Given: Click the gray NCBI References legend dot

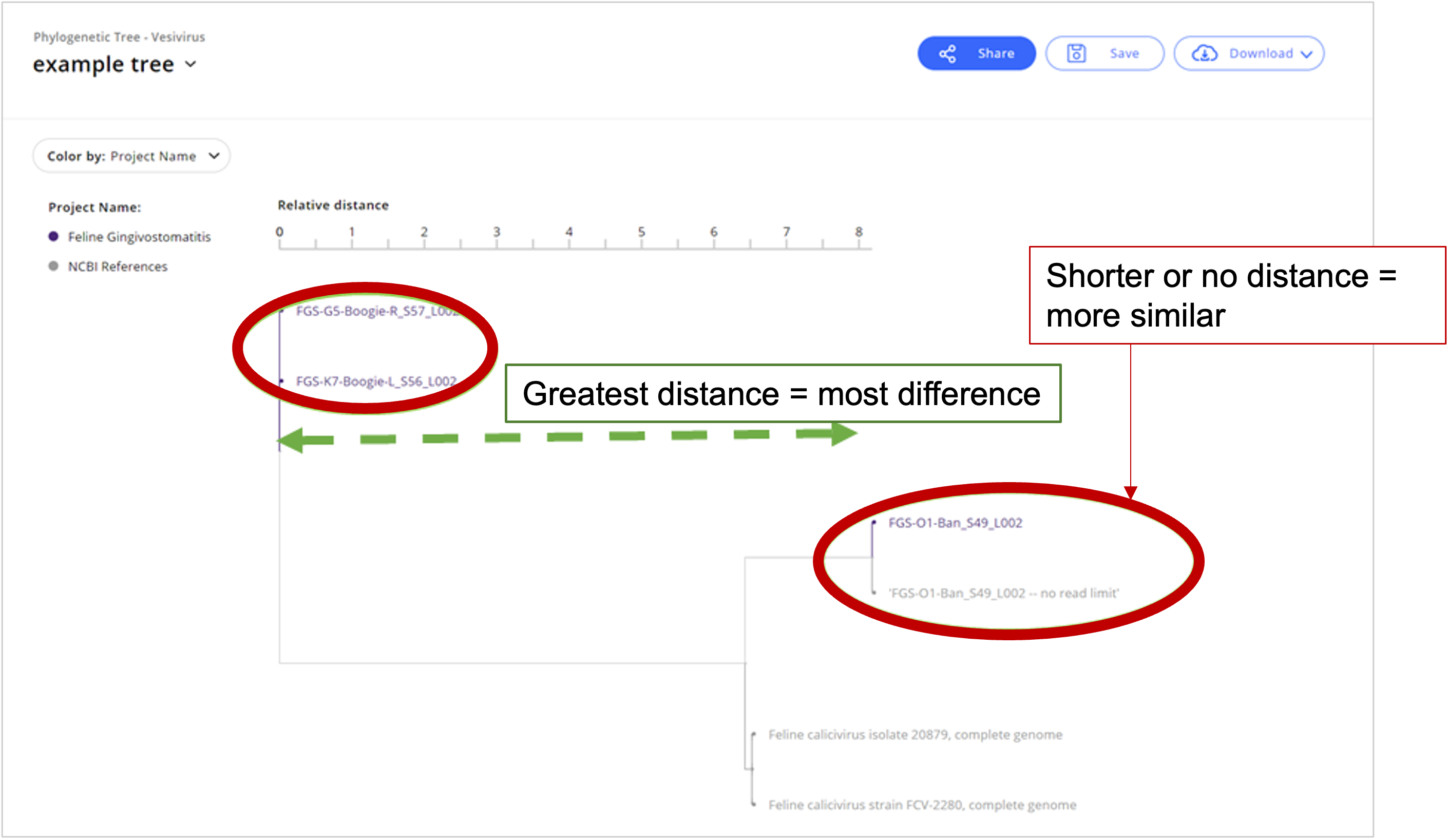Looking at the screenshot, I should pyautogui.click(x=53, y=266).
